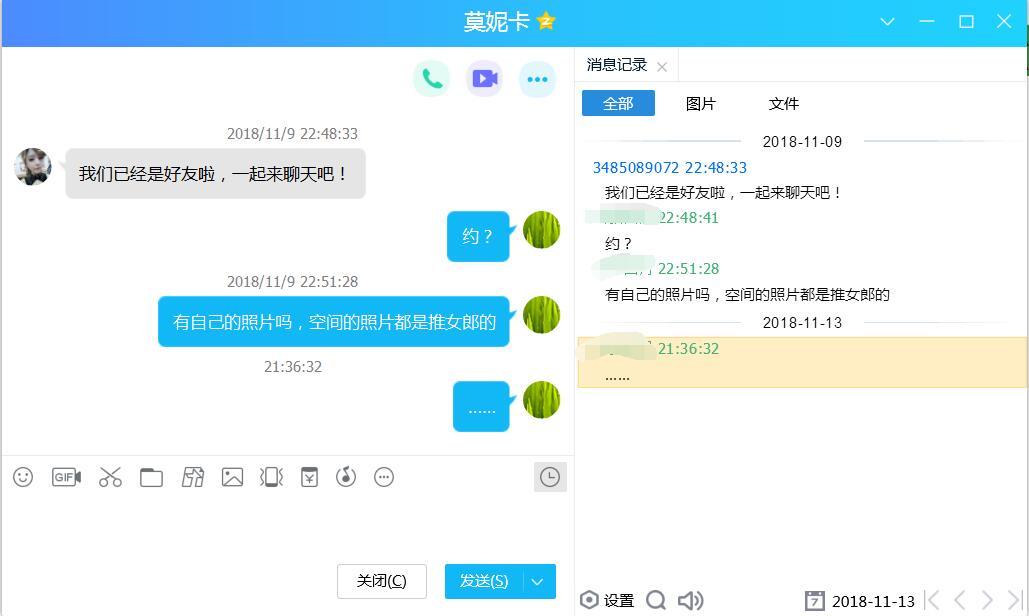Click the 2018-11-09 date header in history
This screenshot has width=1029, height=616.
tap(802, 142)
